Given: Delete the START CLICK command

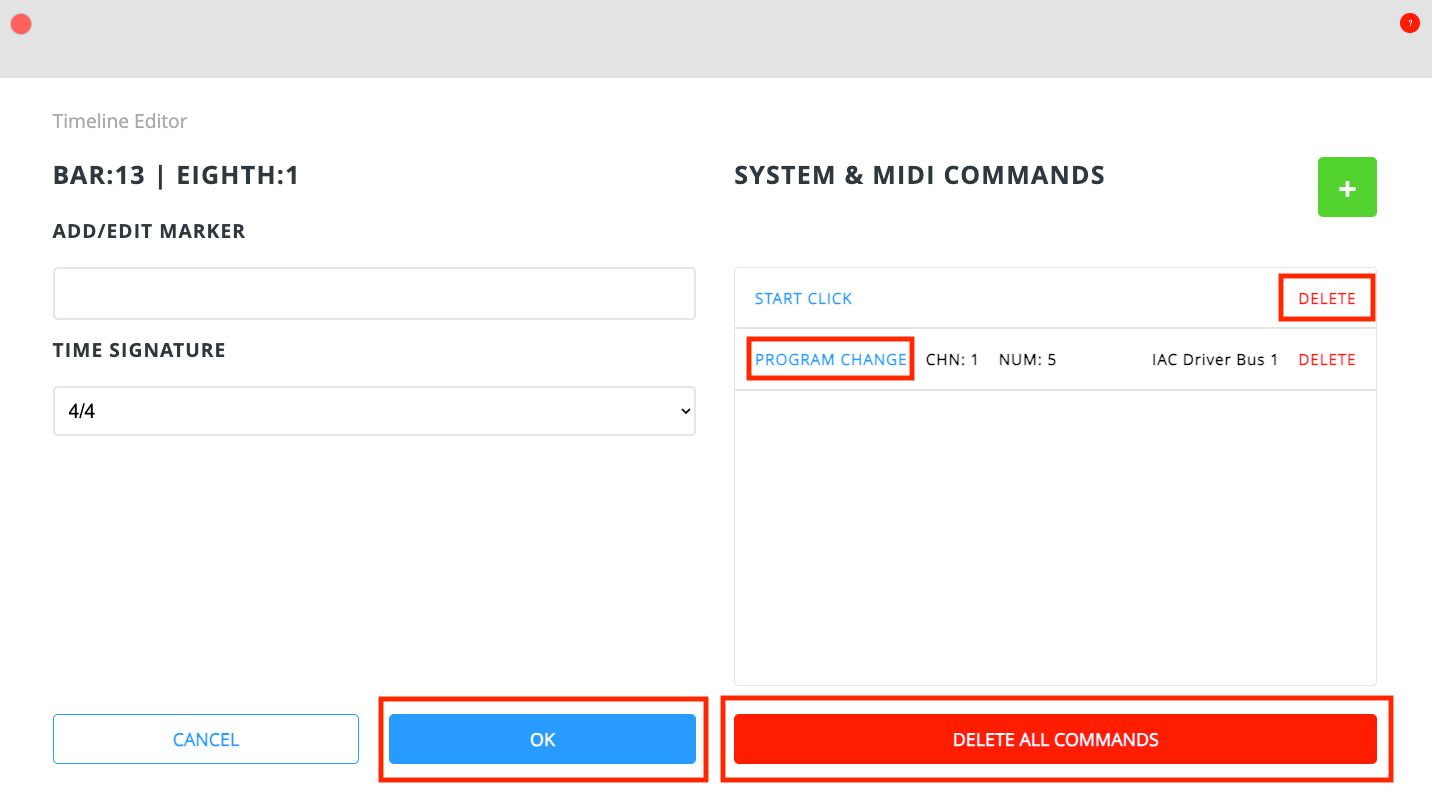Looking at the screenshot, I should [1326, 299].
